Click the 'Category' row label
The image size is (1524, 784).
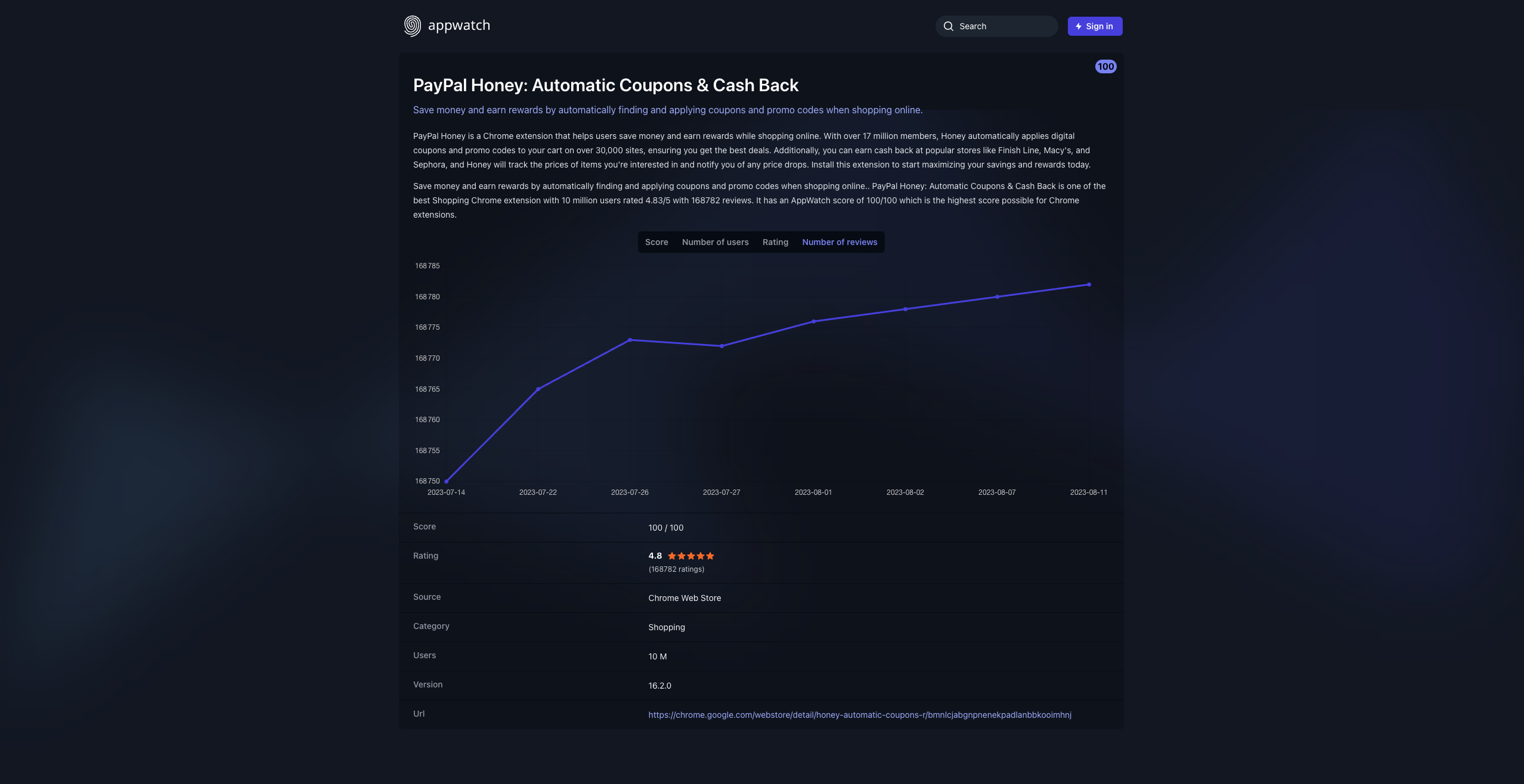tap(431, 626)
